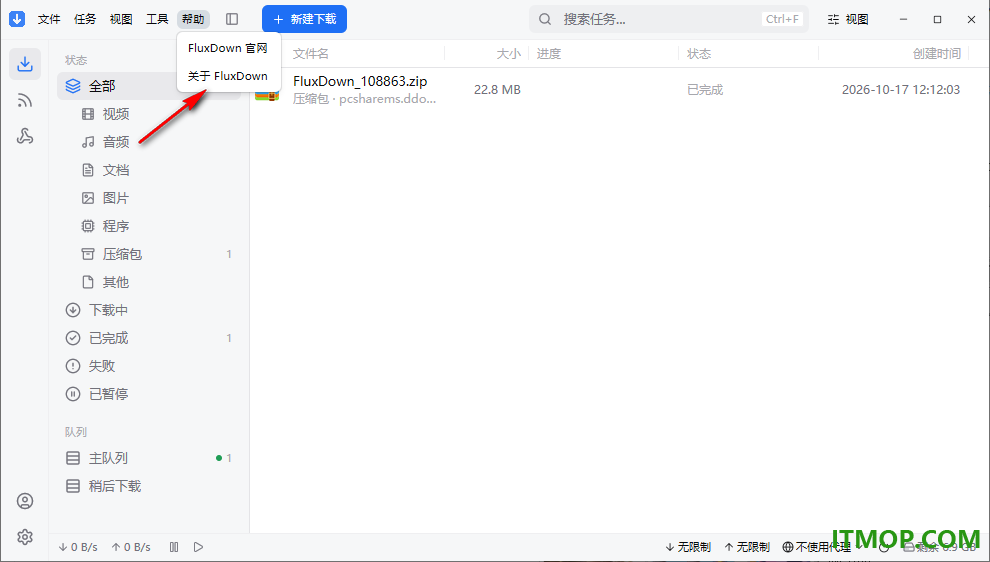Filter by 文档 category
Viewport: 990px width, 562px height.
[x=149, y=170]
